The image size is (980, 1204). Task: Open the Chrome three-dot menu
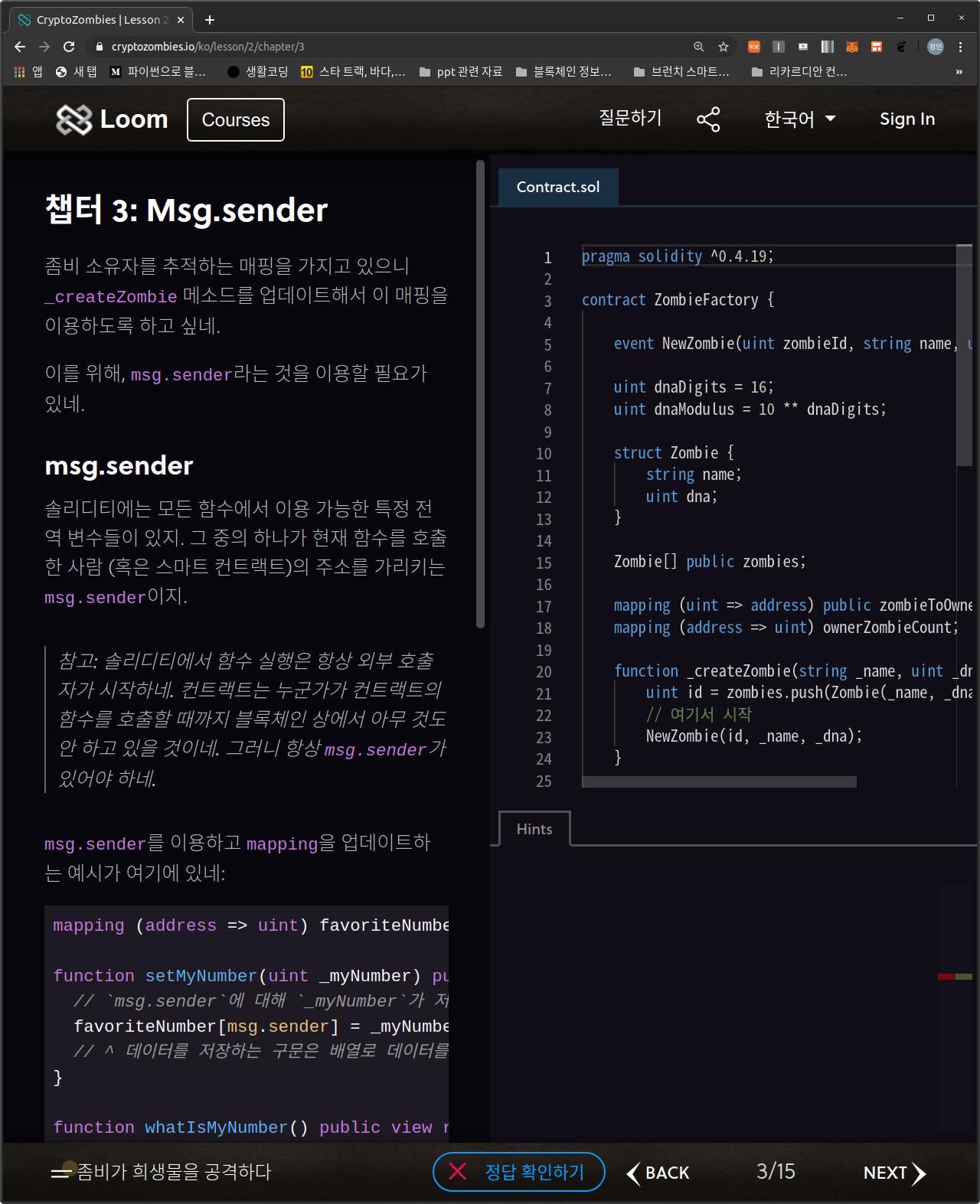[x=960, y=47]
